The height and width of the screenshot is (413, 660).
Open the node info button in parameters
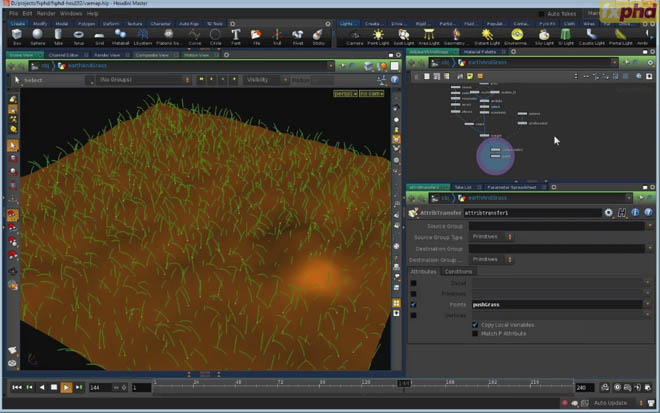tap(635, 213)
